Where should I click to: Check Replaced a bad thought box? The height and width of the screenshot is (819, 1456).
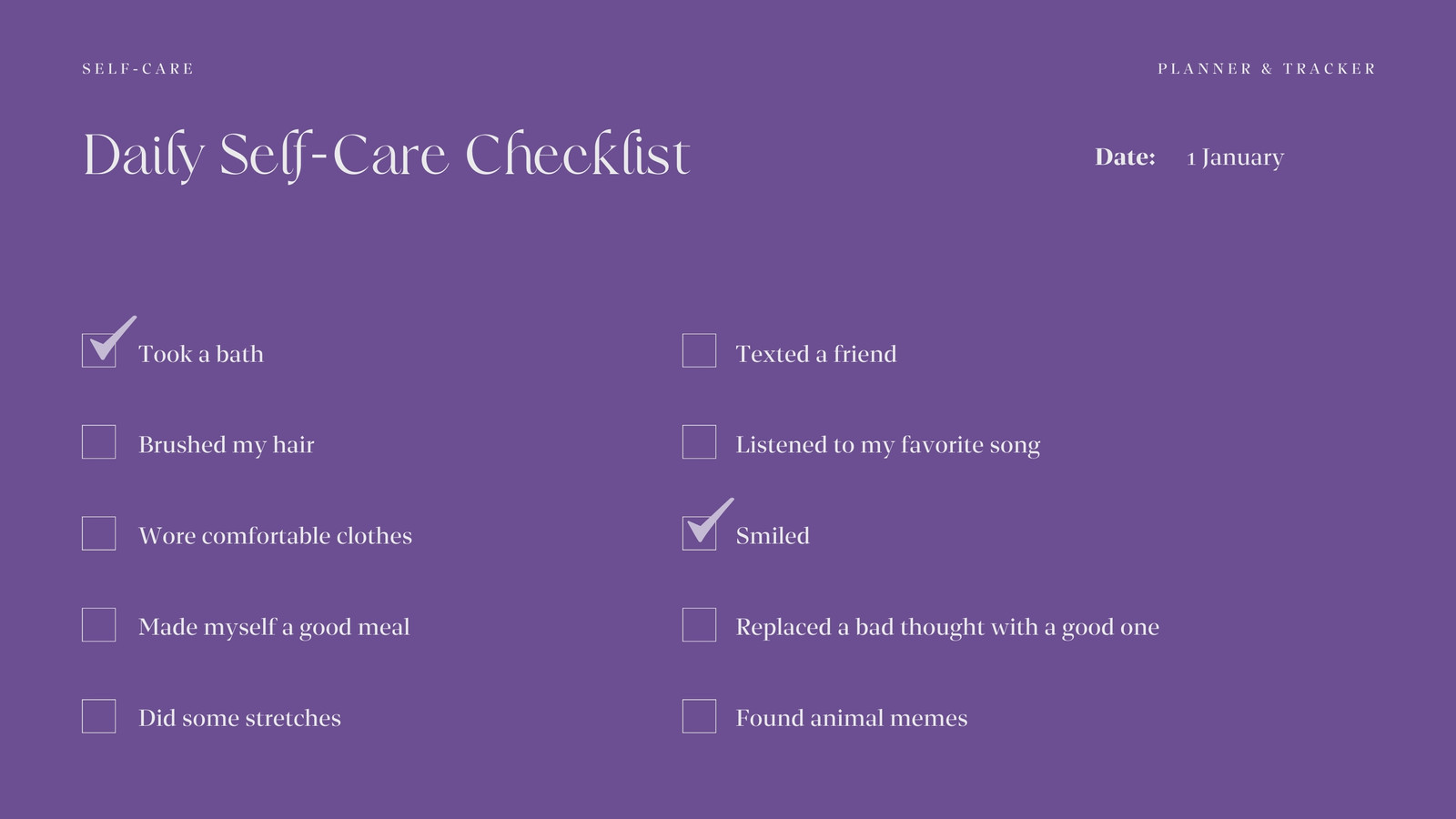pos(699,624)
